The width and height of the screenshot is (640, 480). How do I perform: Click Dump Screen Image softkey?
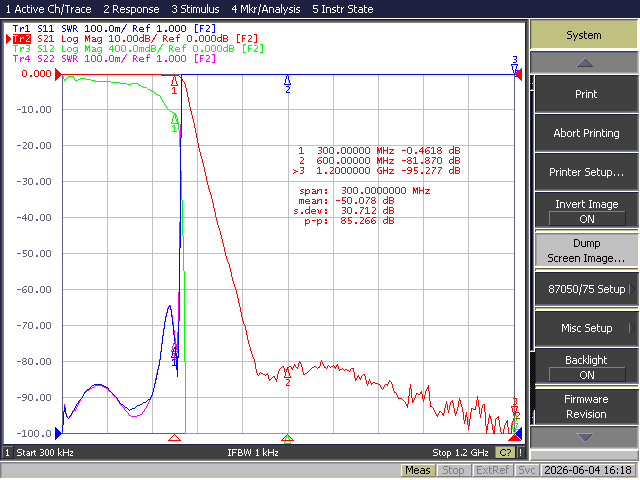[x=586, y=251]
